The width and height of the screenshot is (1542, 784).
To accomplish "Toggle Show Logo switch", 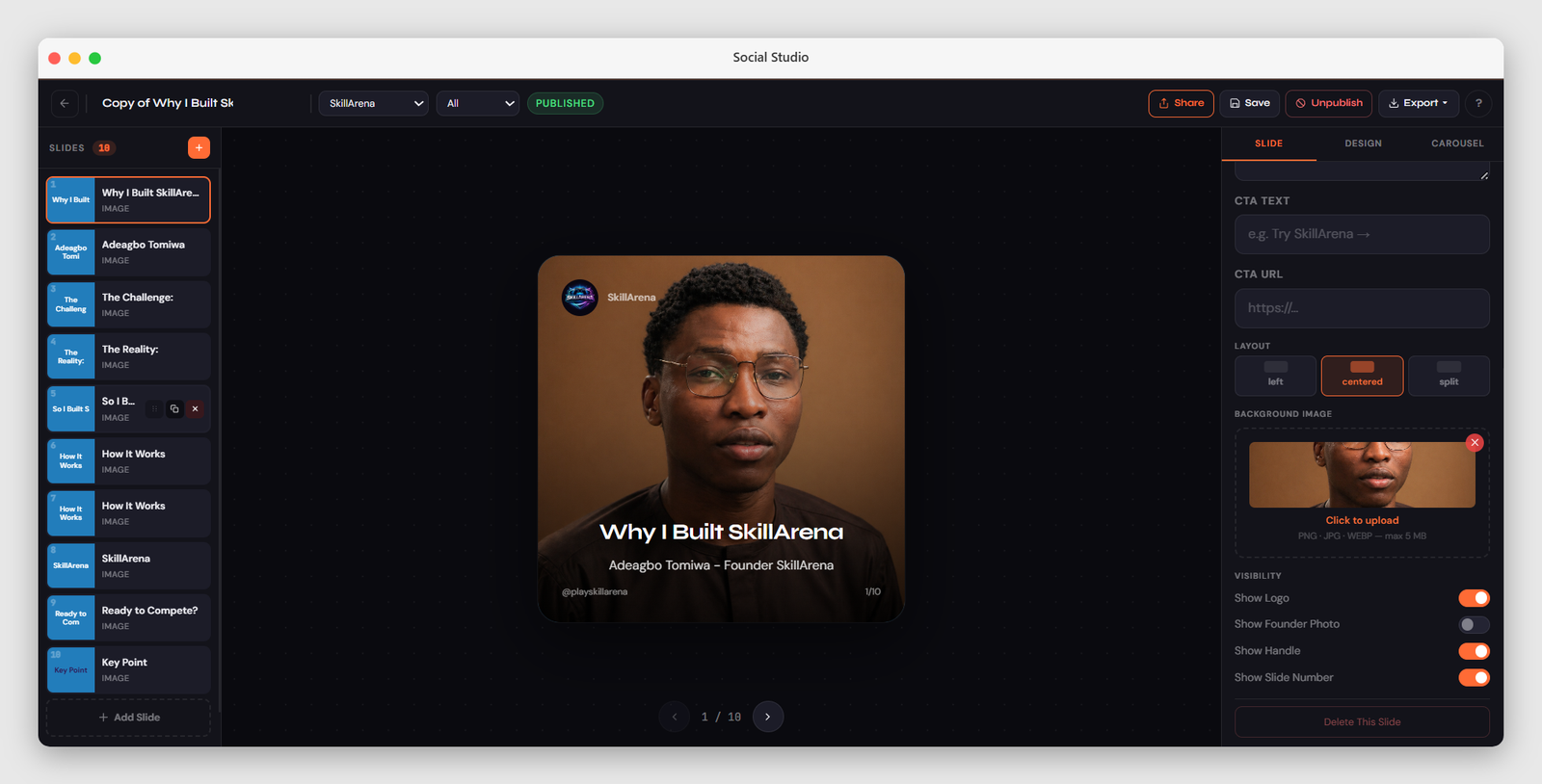I will pos(1474,598).
